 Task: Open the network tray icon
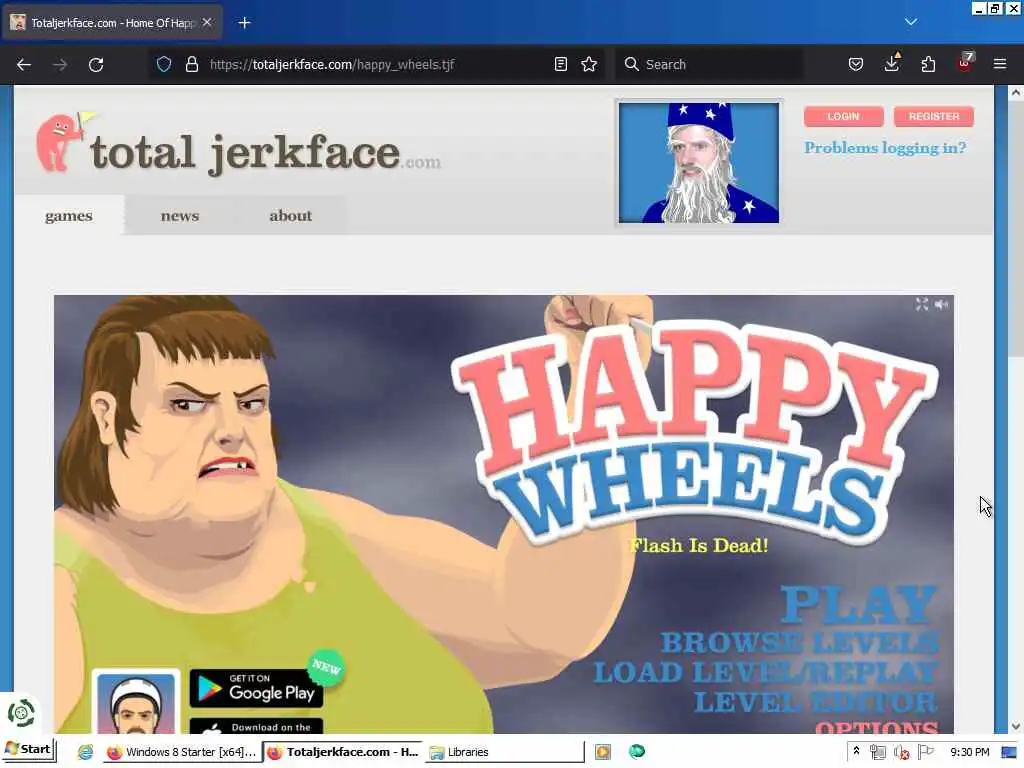[x=878, y=752]
